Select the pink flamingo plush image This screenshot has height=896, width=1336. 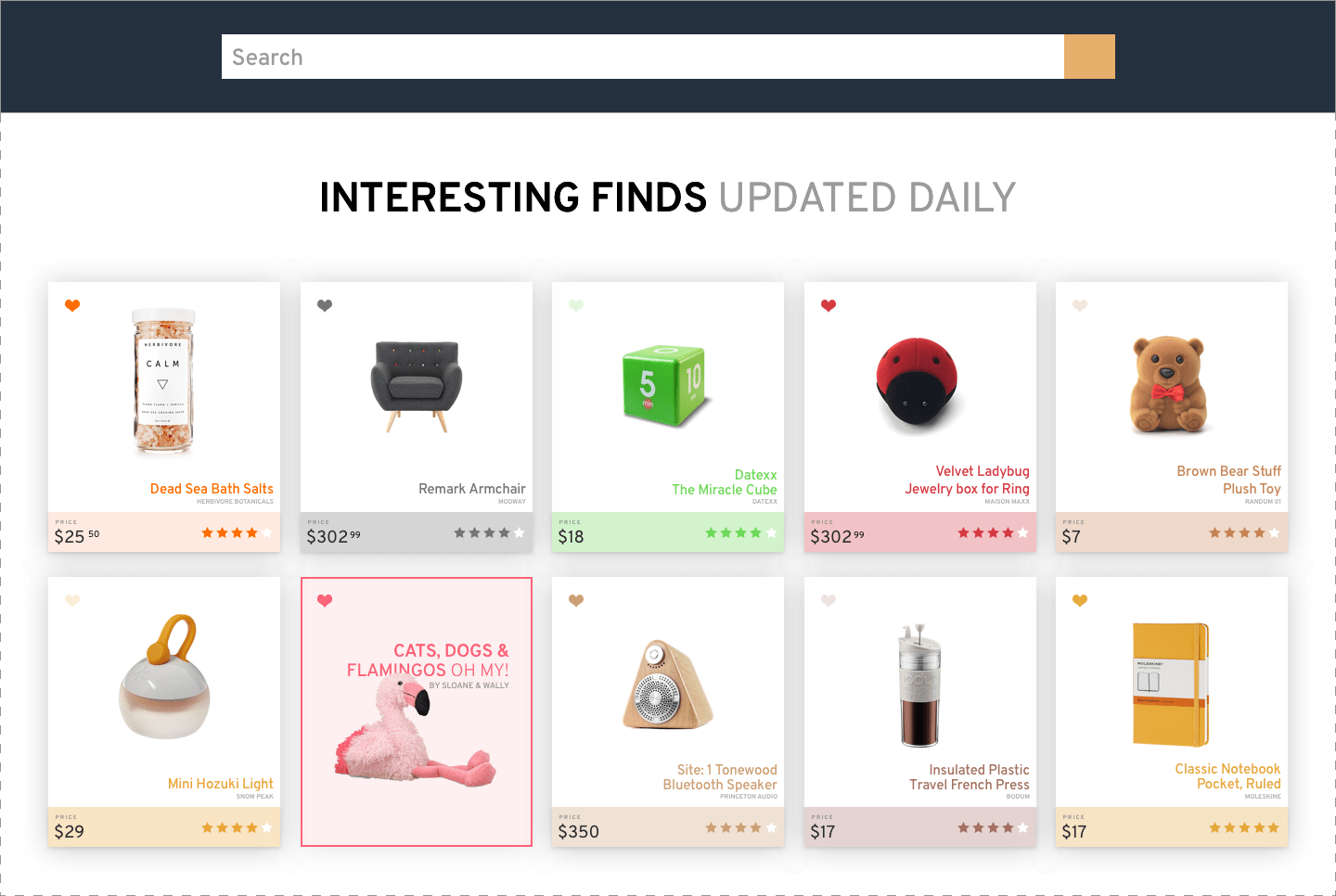416,732
